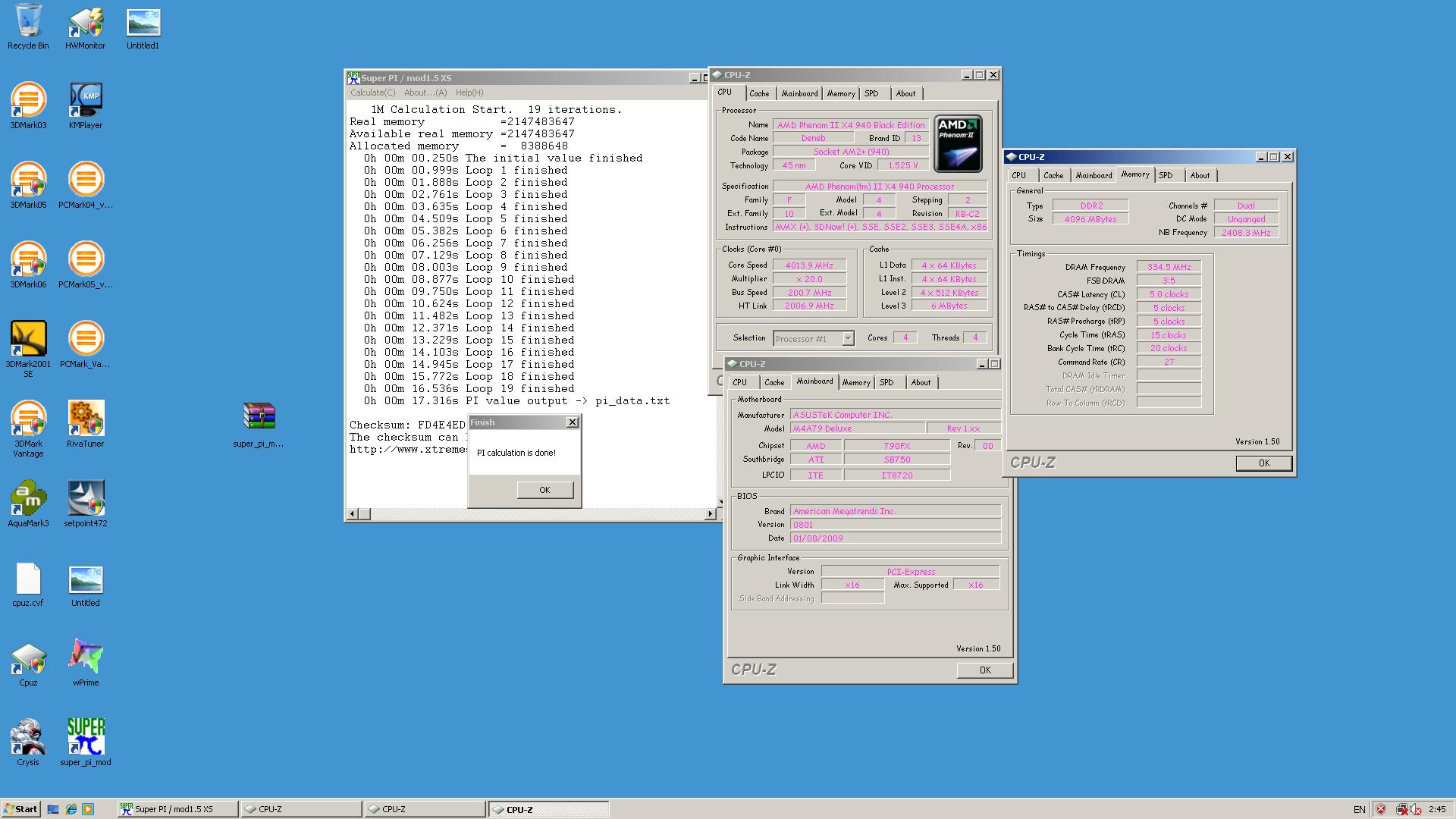Click media player quick launch icon

(x=88, y=809)
